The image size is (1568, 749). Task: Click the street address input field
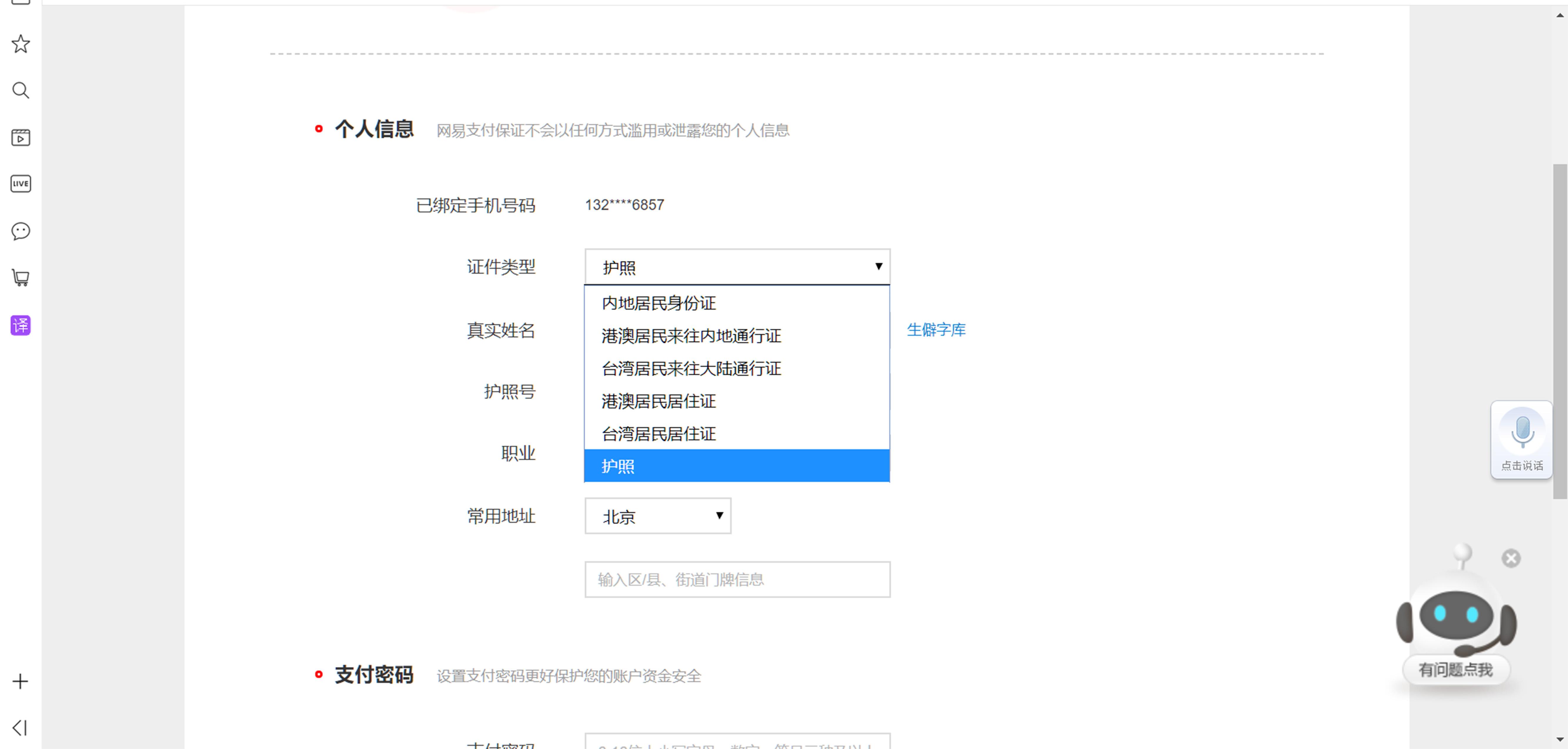tap(737, 580)
